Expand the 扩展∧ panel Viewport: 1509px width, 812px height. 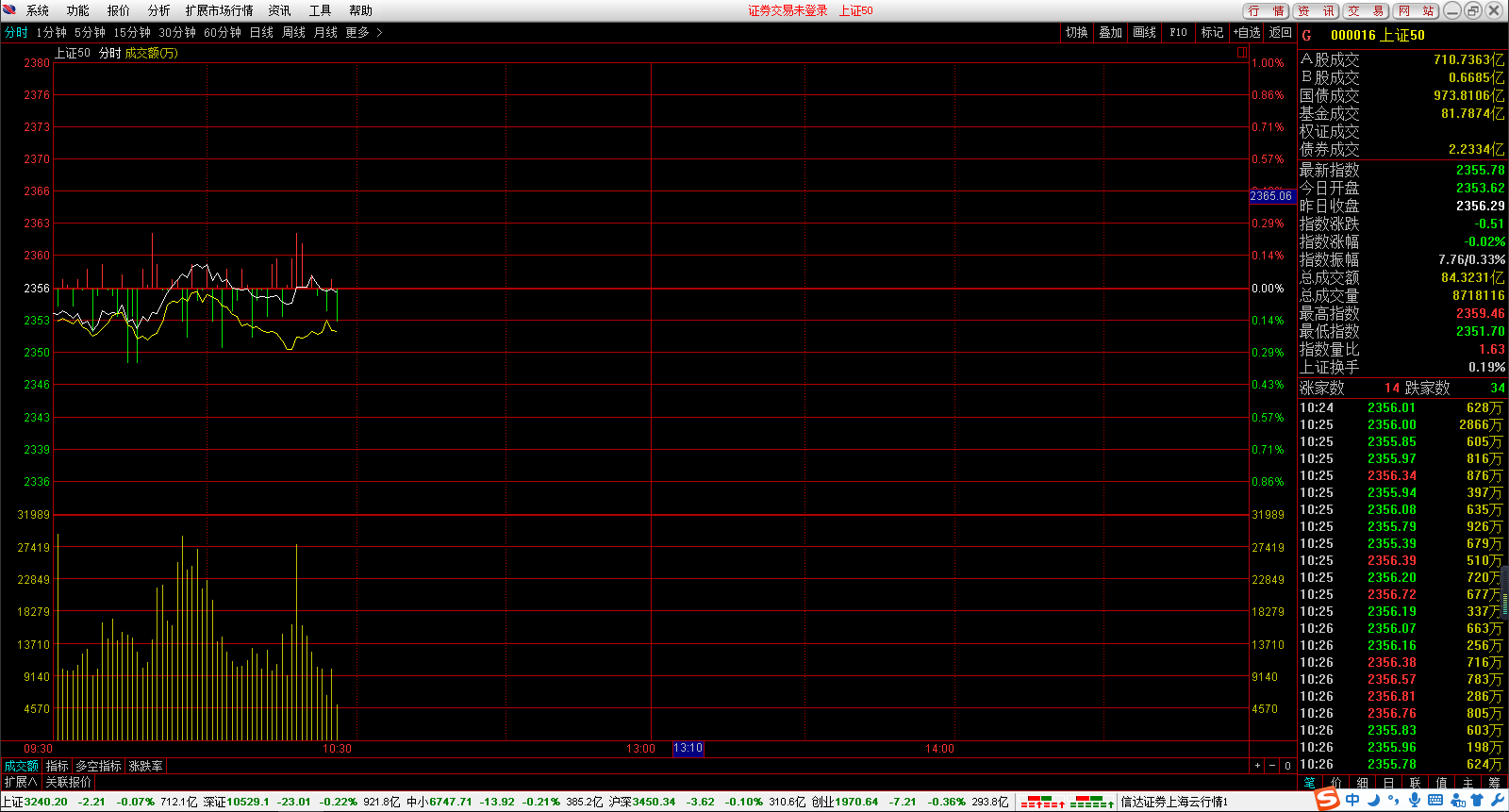click(20, 782)
